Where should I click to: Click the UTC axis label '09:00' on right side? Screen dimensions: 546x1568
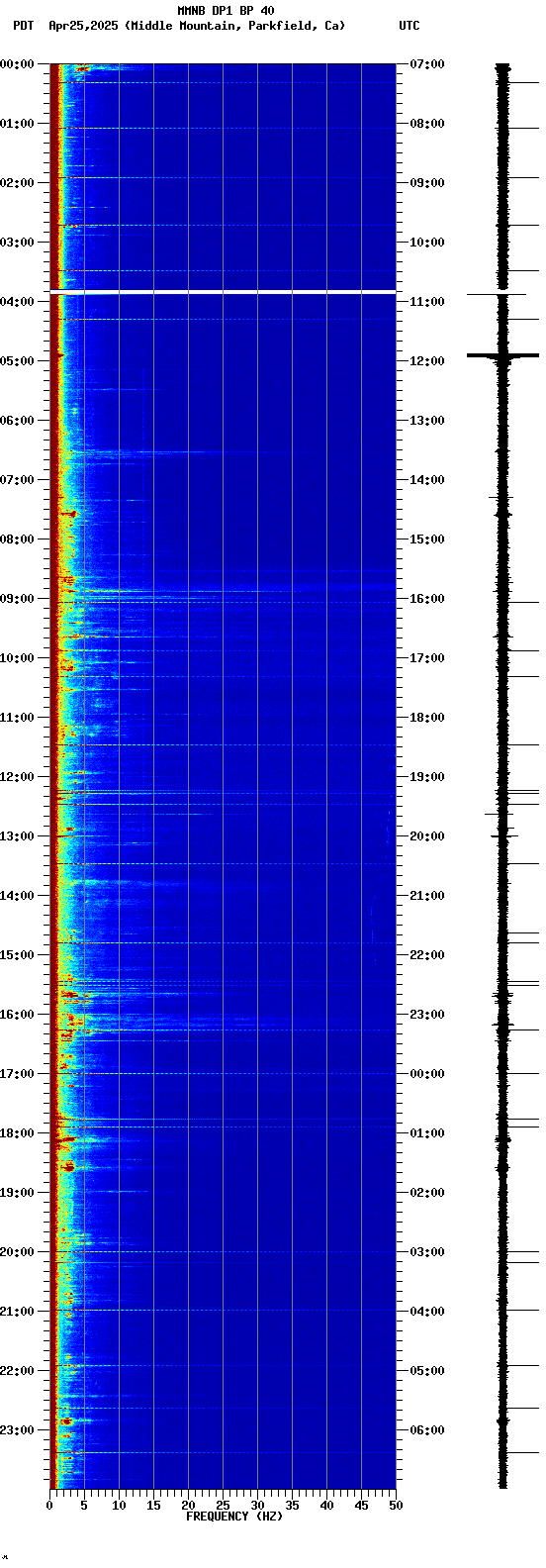coord(426,183)
